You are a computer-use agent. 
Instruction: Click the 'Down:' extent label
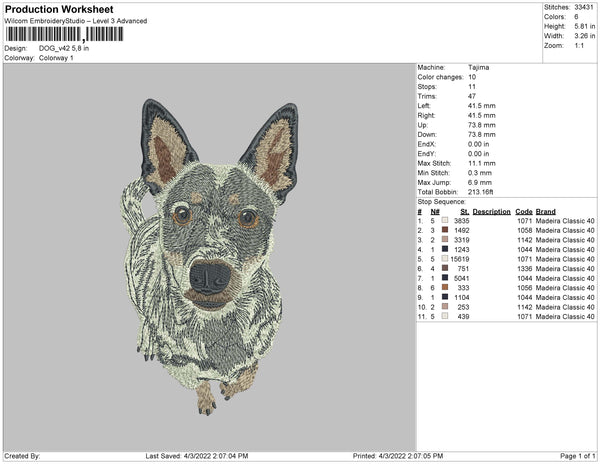(427, 135)
